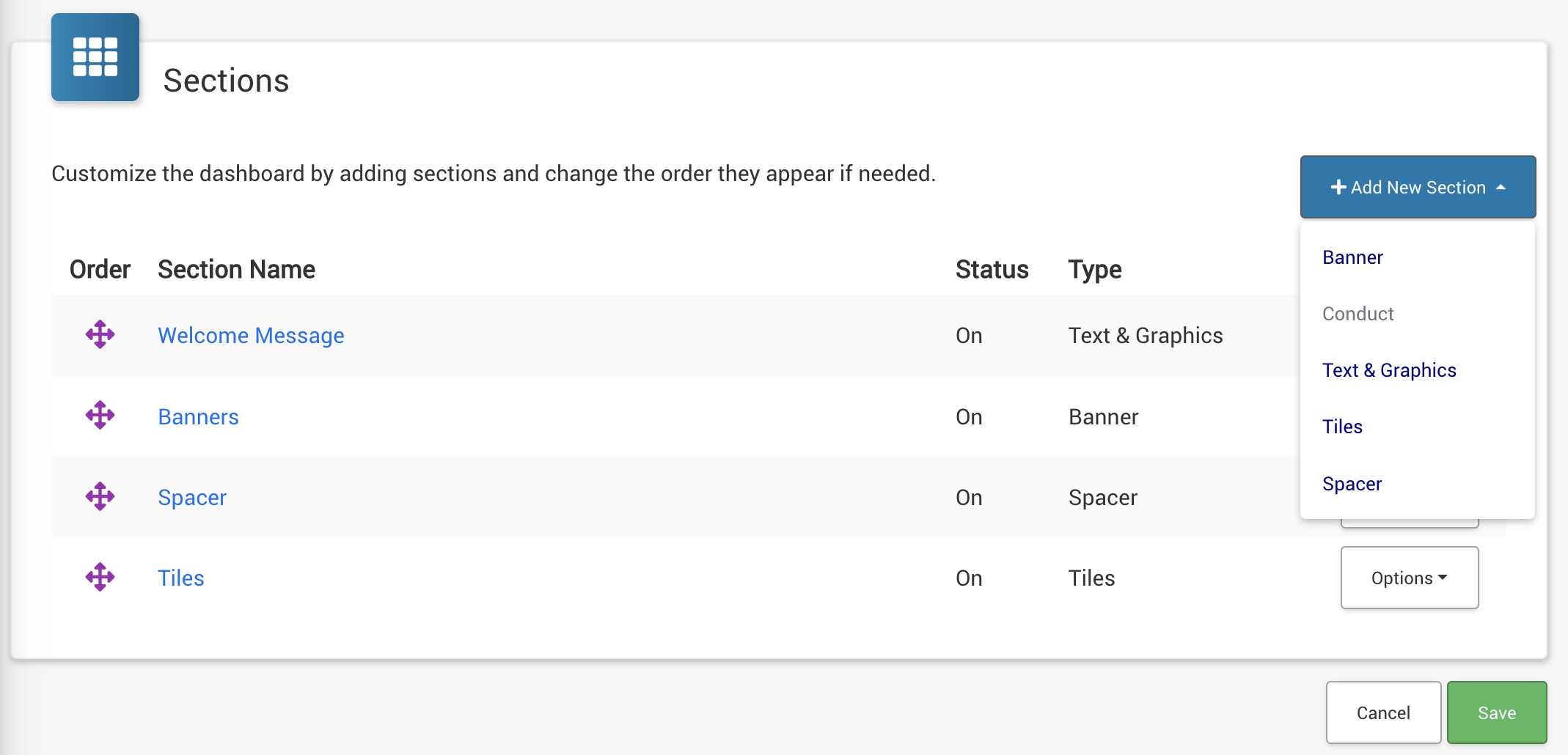Select Conduct in the section type menu

[1358, 314]
